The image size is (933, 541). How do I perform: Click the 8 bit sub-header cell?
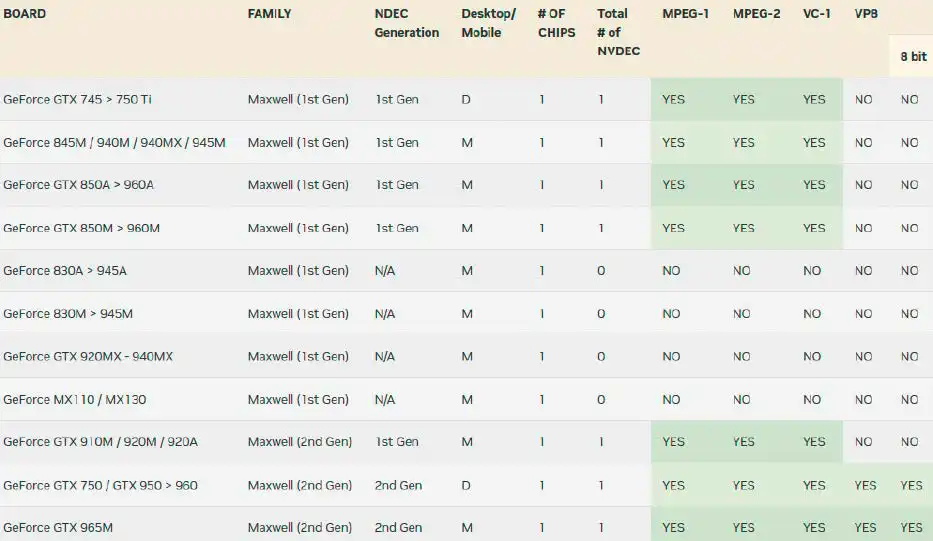coord(912,57)
